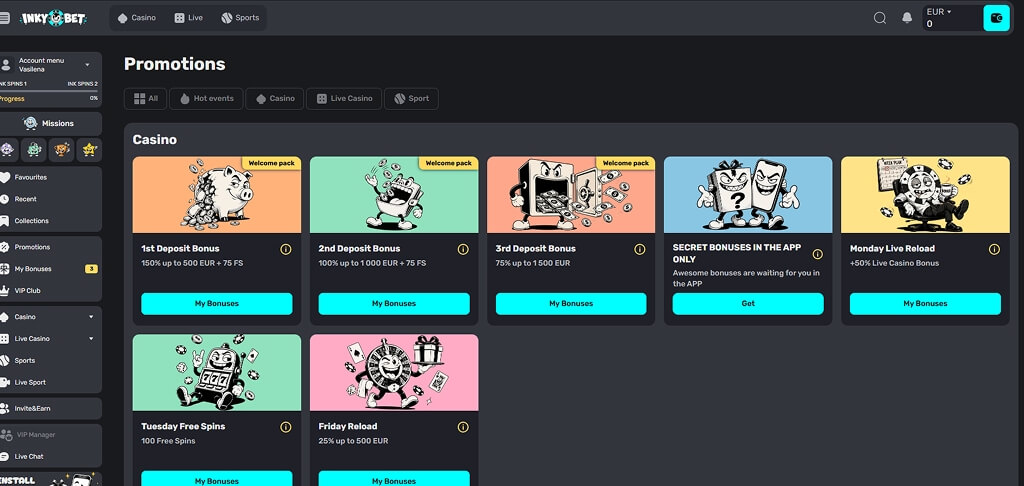Screen dimensions: 1024x486
Task: Click My Bonuses under 3rd Deposit Bonus
Action: tap(571, 304)
